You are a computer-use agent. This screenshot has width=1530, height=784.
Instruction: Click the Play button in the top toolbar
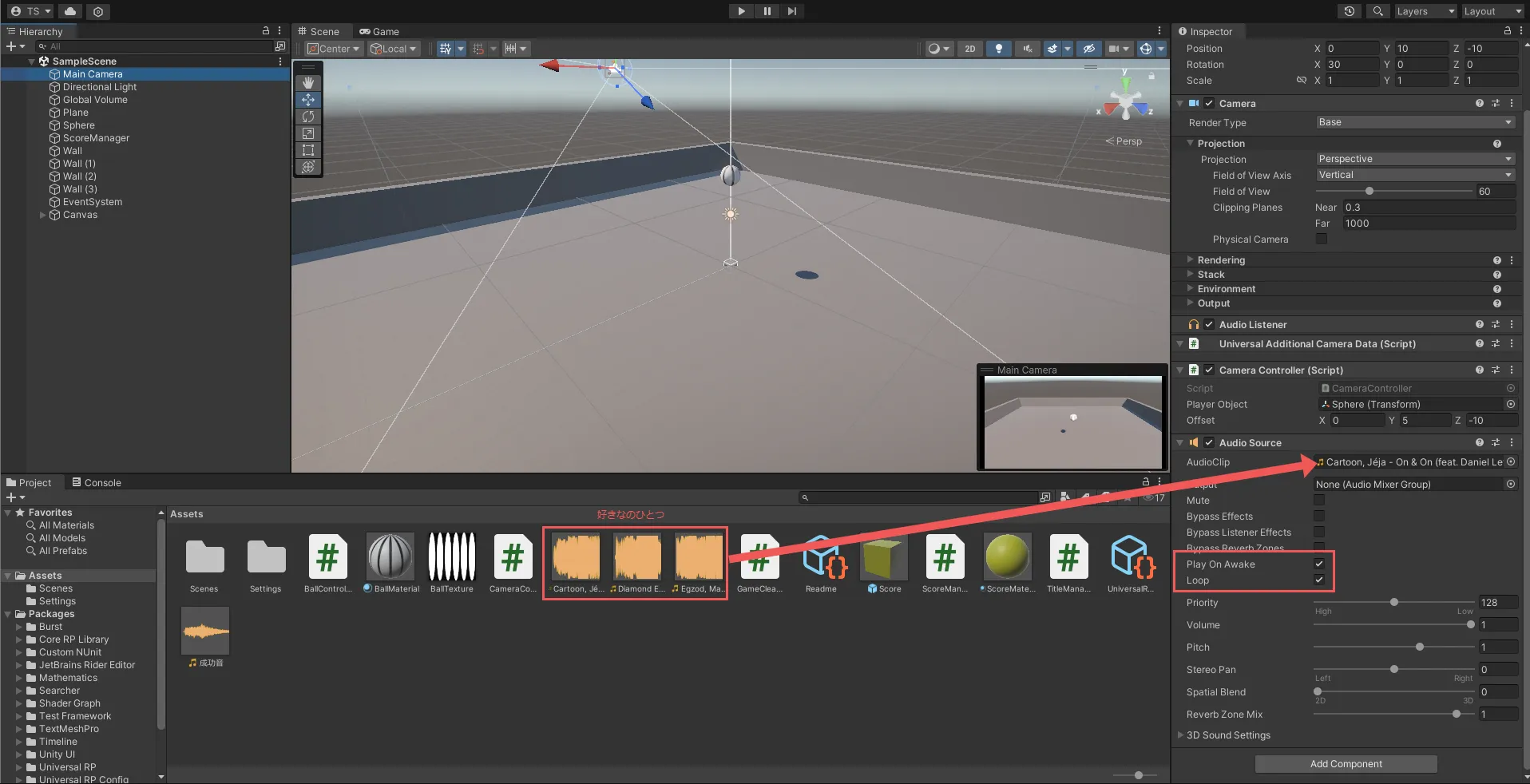point(741,11)
